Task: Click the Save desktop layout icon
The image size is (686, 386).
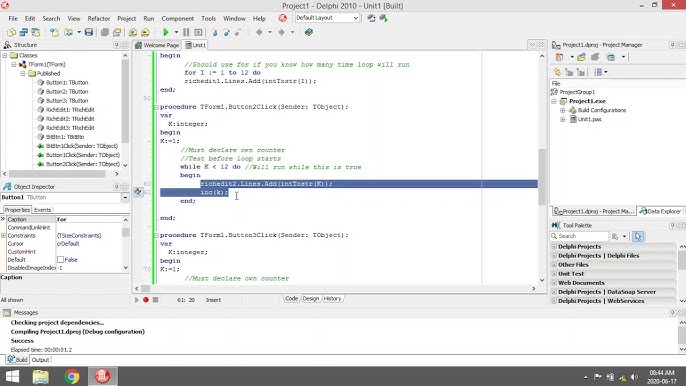Action: 371,18
